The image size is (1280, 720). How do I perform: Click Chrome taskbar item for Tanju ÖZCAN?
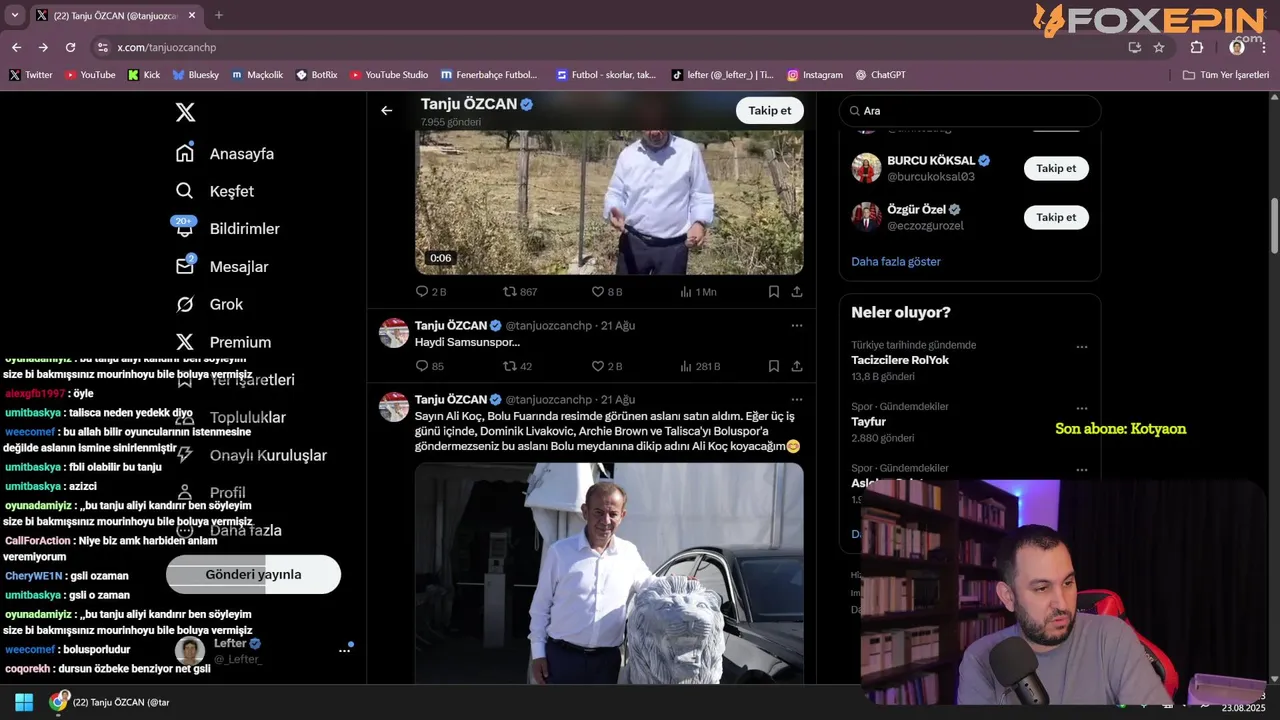(110, 702)
